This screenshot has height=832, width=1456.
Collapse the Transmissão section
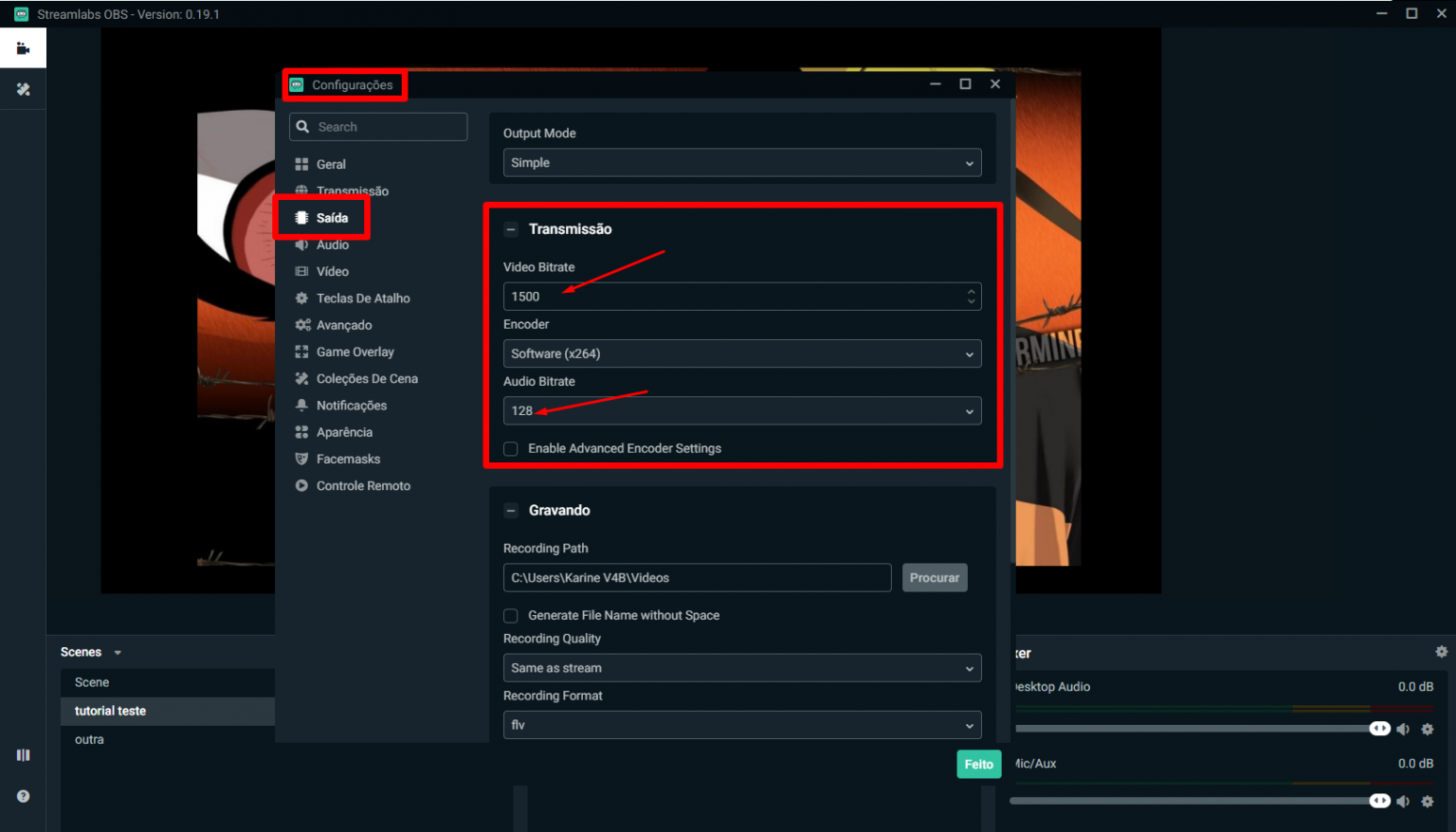(x=511, y=229)
